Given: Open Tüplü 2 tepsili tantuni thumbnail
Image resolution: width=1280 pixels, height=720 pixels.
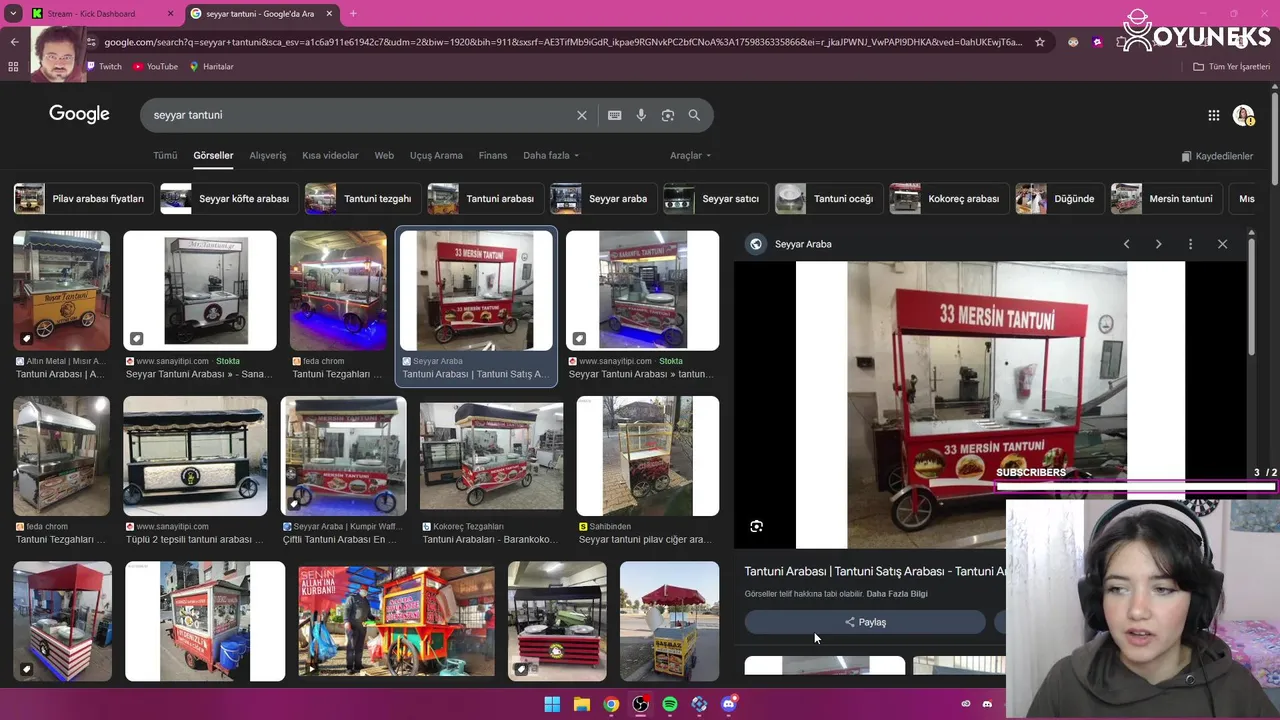Looking at the screenshot, I should 195,456.
